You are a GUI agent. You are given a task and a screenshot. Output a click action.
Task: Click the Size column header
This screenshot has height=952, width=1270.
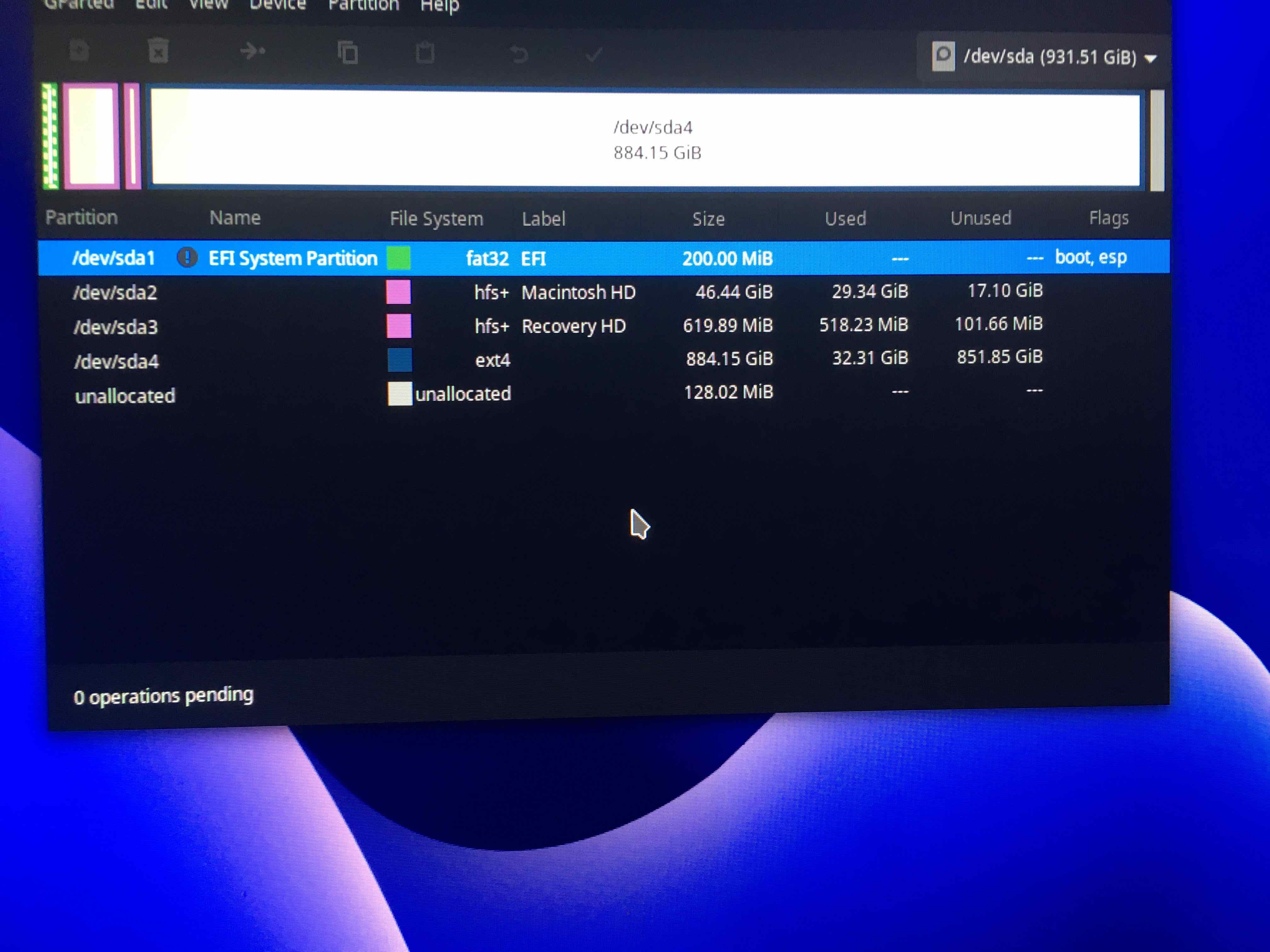click(x=708, y=218)
